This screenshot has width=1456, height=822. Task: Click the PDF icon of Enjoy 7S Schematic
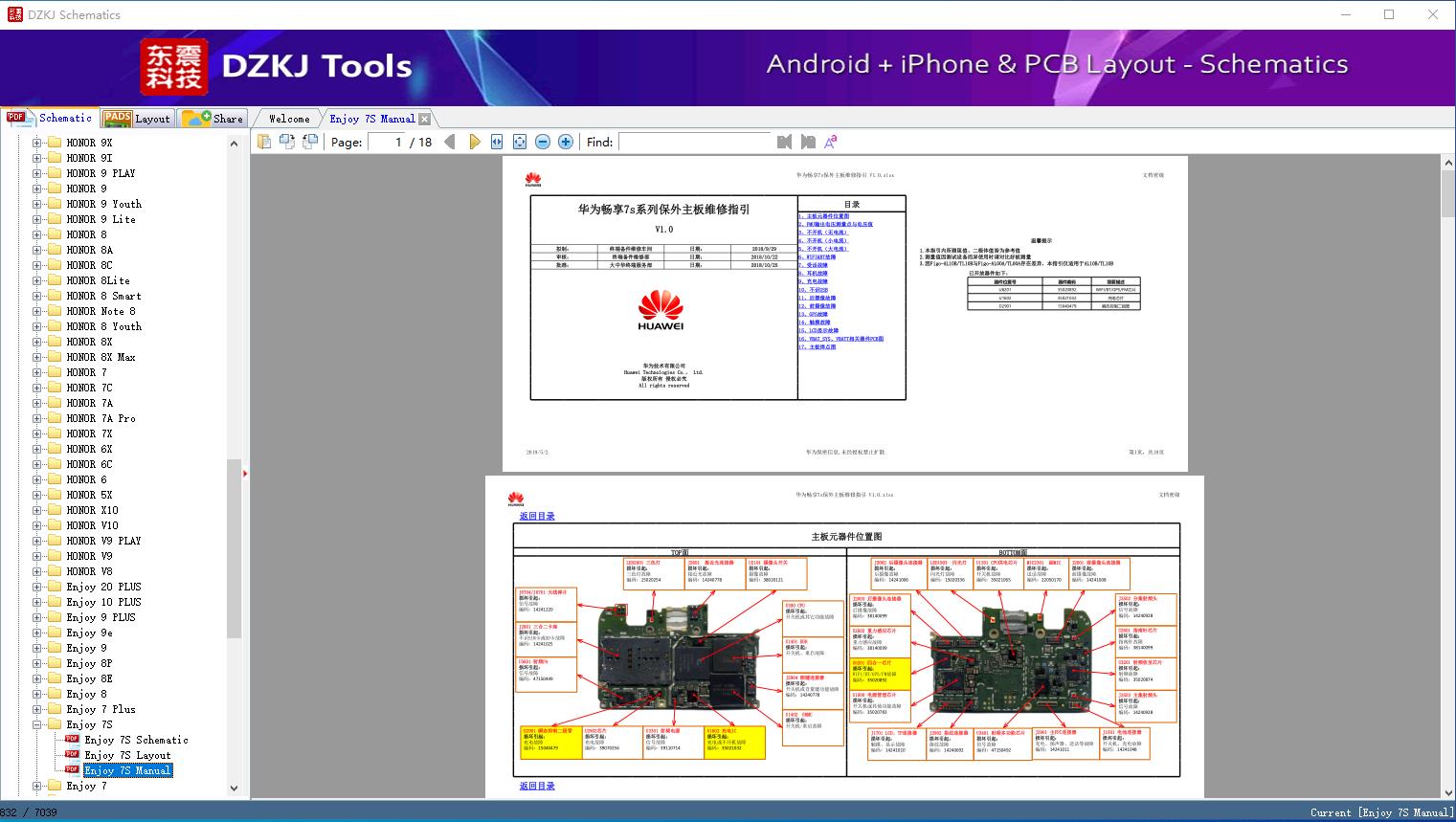(x=72, y=740)
